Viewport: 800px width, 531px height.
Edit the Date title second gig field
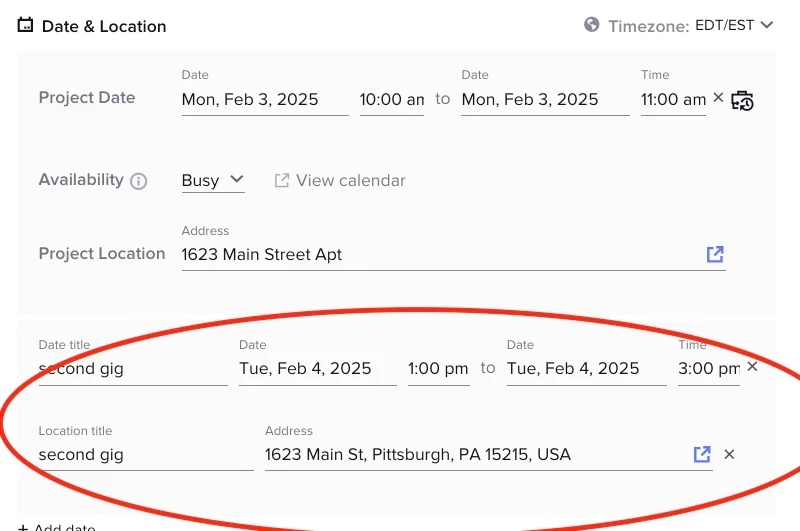click(132, 368)
